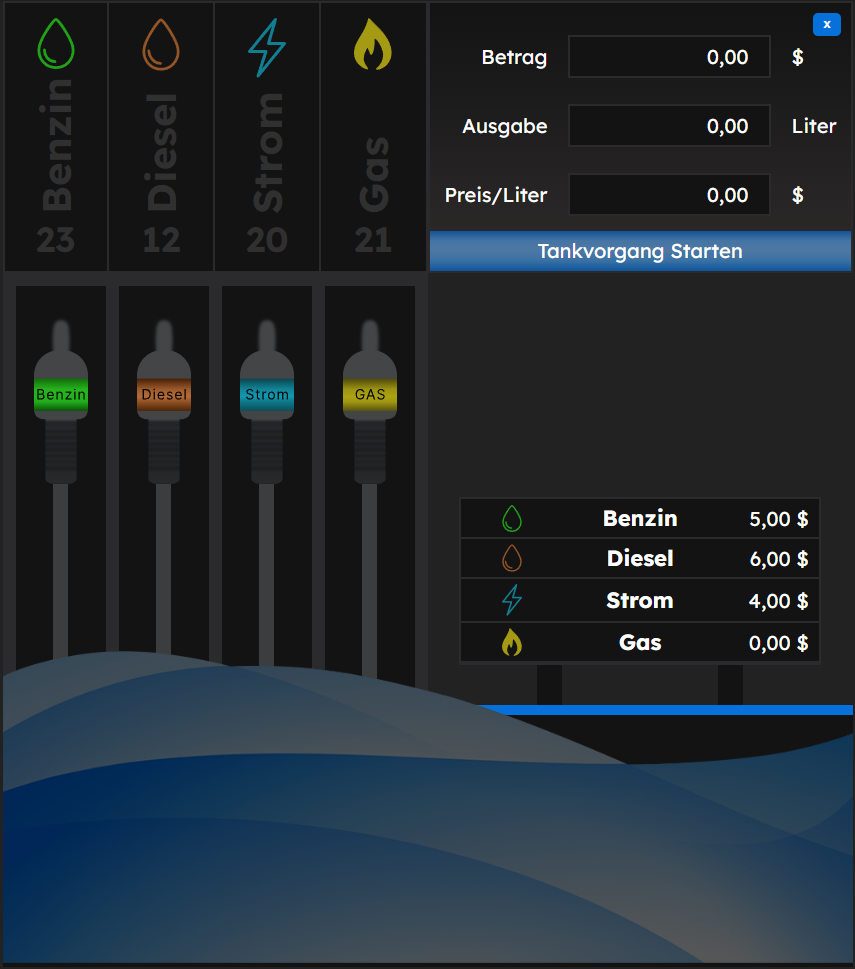Click the yellow Gas flame icon
This screenshot has width=855, height=969.
pos(372,44)
